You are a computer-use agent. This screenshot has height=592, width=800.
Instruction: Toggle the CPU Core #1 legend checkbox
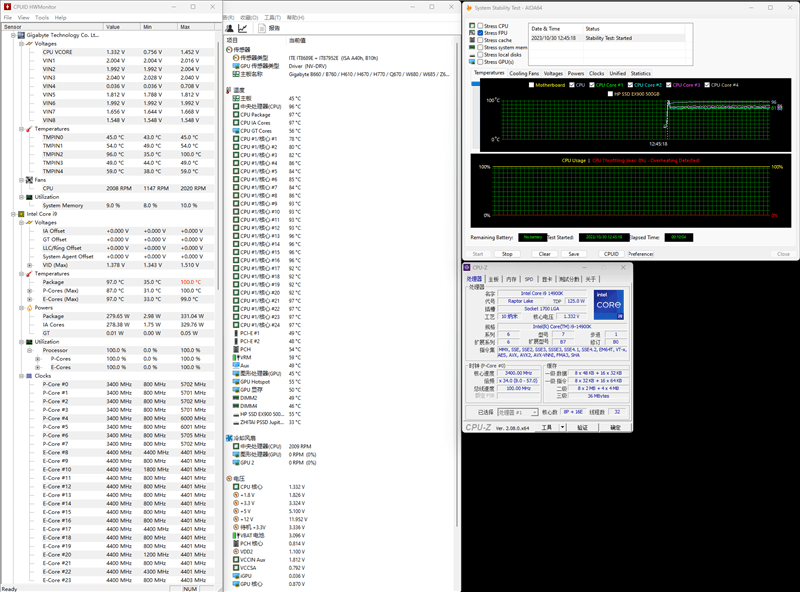[592, 85]
